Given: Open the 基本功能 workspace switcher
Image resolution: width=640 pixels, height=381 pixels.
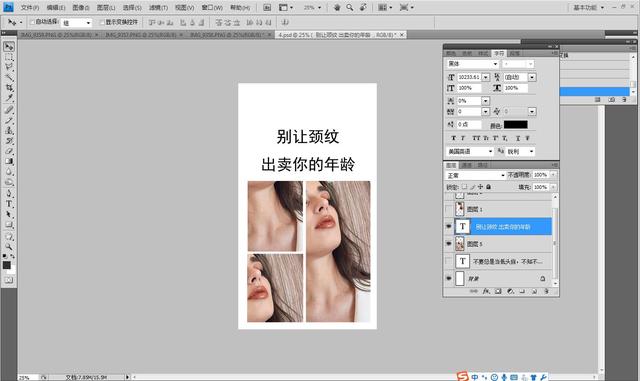Looking at the screenshot, I should 589,7.
